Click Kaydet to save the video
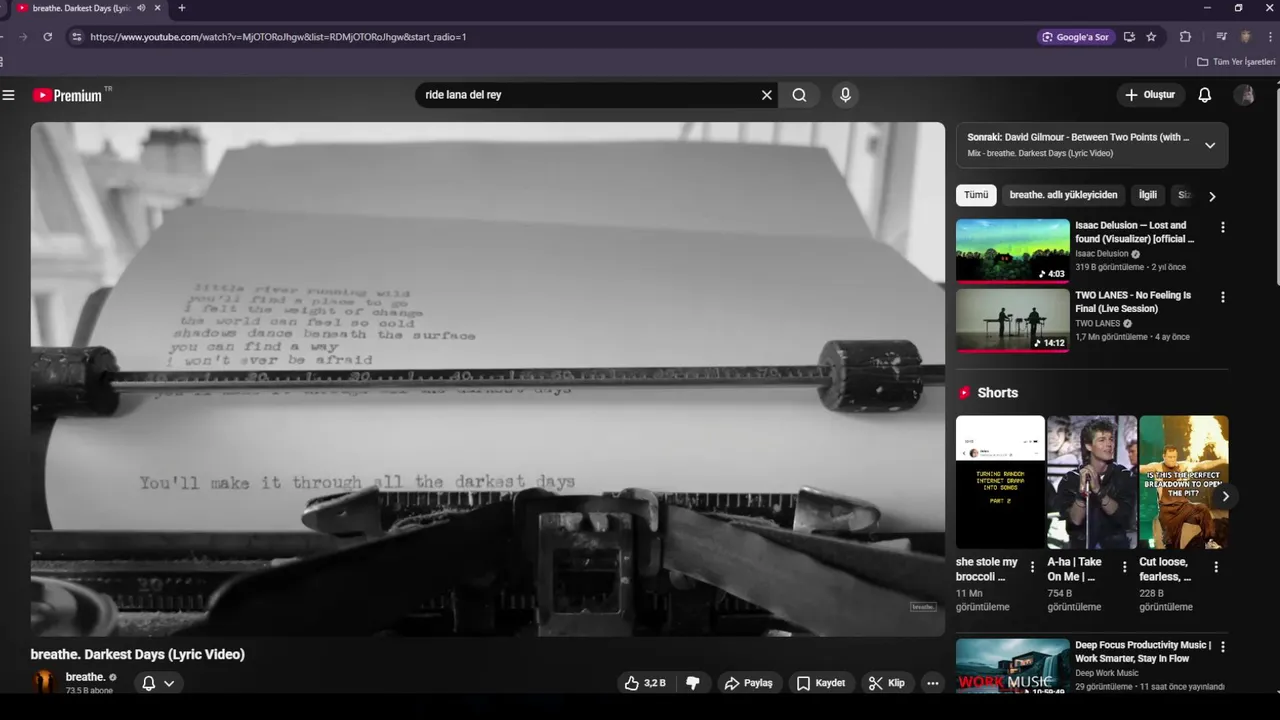Image resolution: width=1280 pixels, height=720 pixels. [821, 683]
